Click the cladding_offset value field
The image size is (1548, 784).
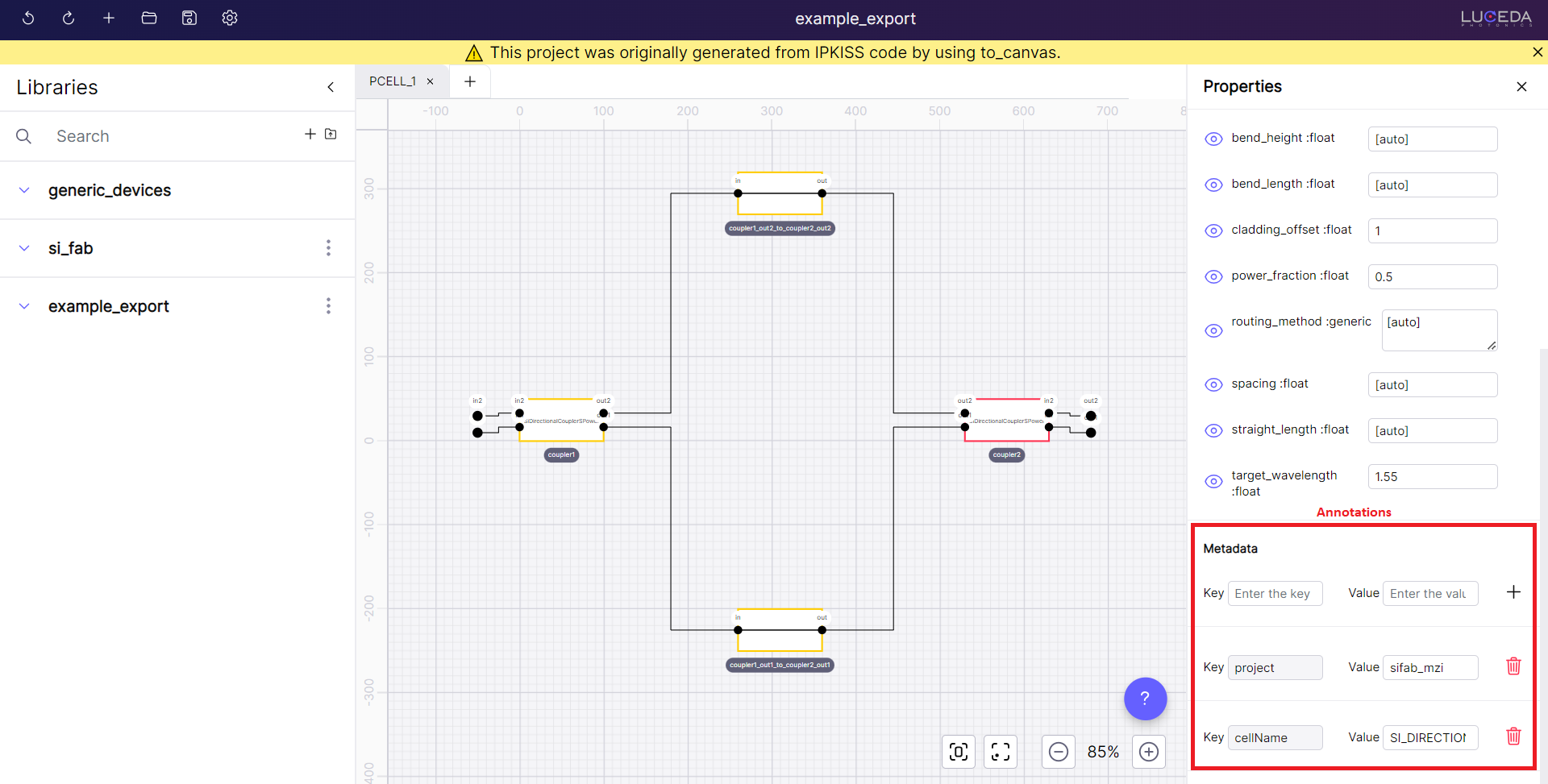click(1432, 230)
